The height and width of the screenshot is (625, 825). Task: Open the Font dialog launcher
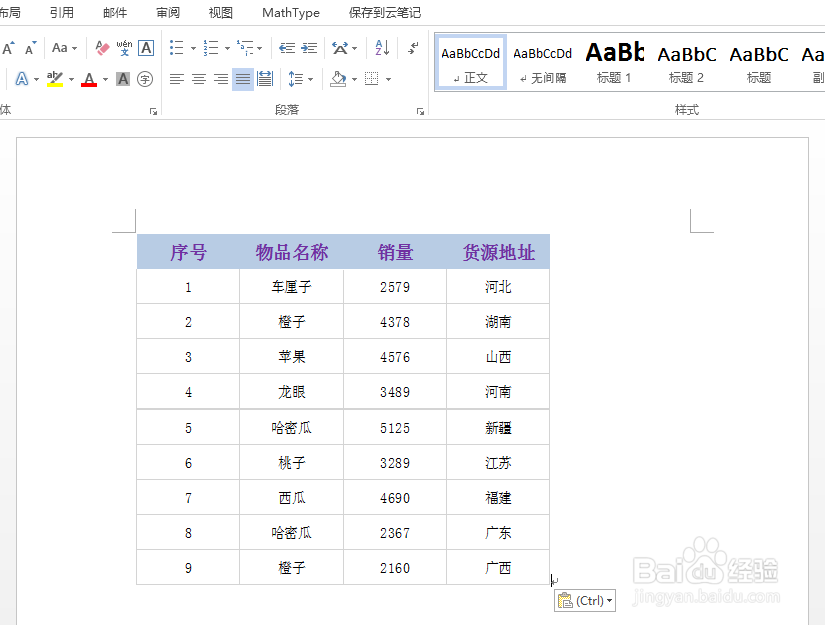153,111
